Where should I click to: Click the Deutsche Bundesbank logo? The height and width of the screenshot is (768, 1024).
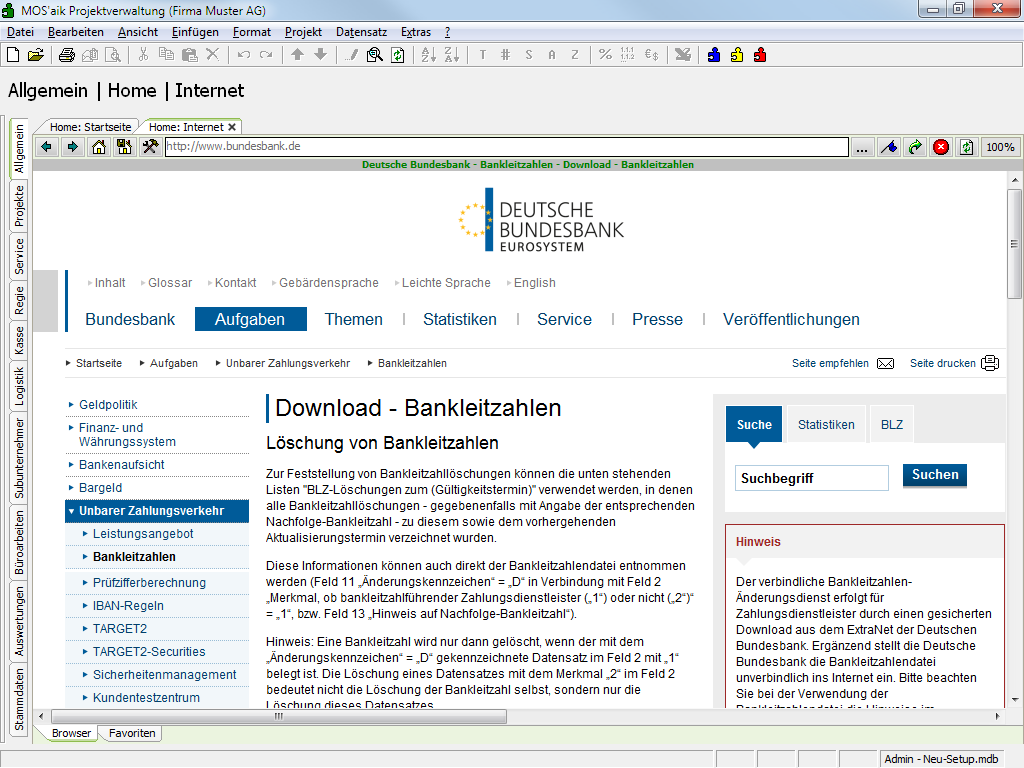pos(541,220)
